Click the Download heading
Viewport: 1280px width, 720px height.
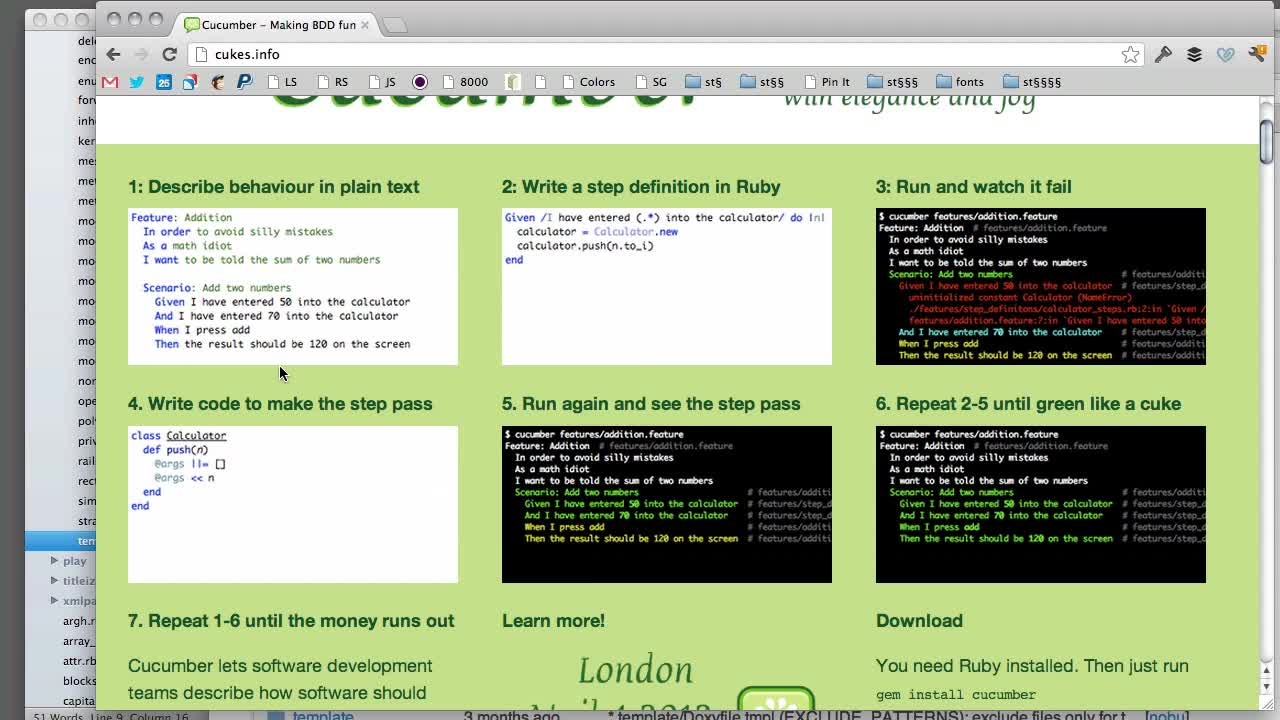click(x=919, y=621)
